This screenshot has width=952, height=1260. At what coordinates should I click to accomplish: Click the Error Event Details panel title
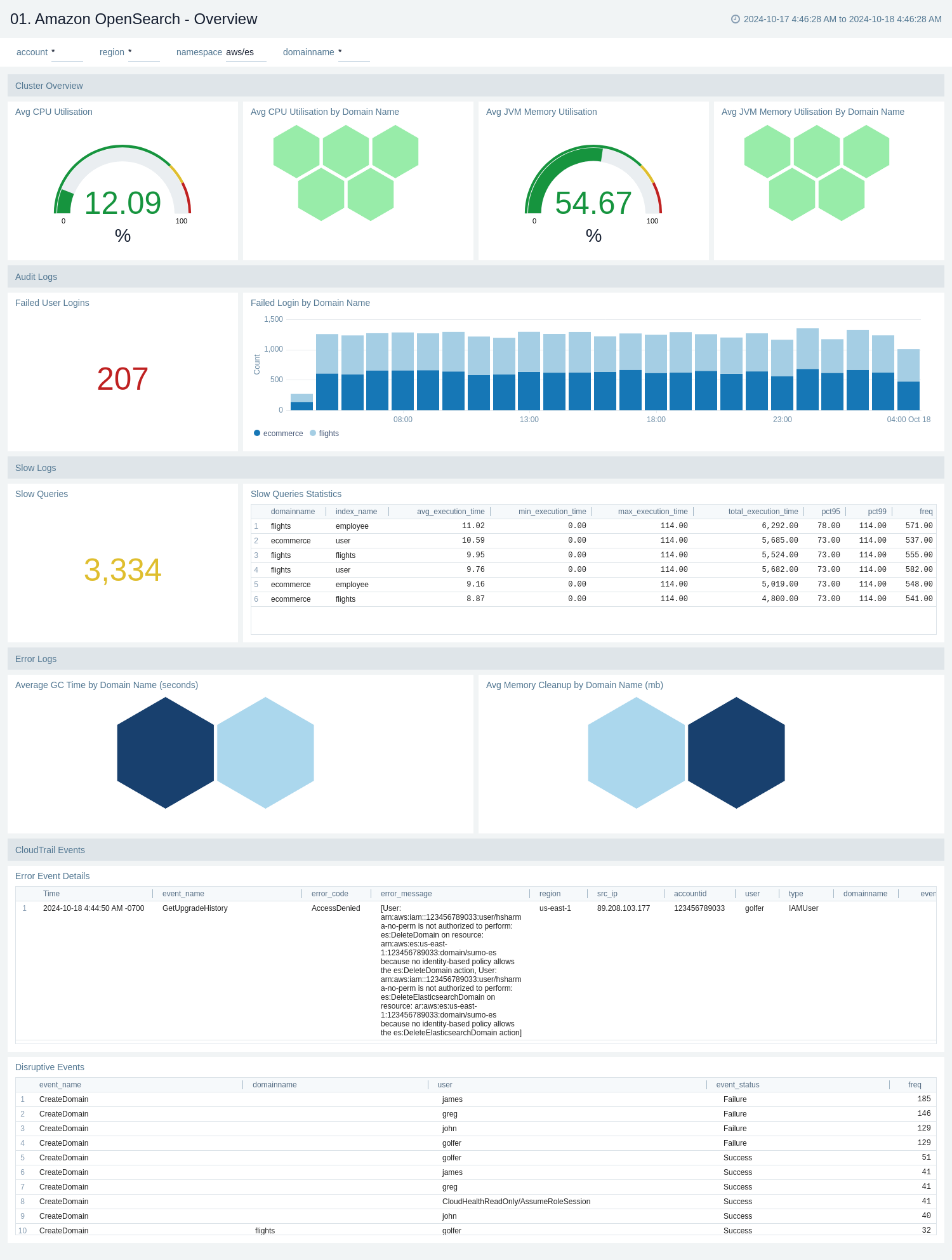[53, 876]
